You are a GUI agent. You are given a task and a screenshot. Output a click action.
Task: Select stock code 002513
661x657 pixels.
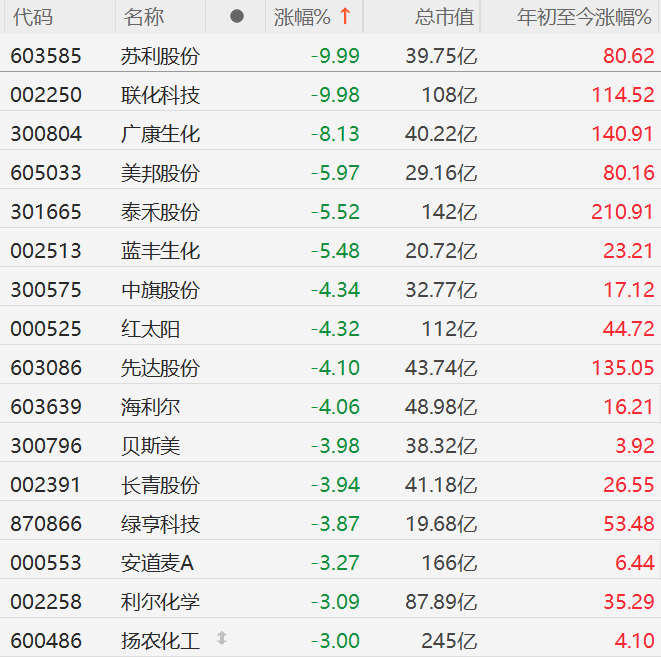pyautogui.click(x=46, y=251)
